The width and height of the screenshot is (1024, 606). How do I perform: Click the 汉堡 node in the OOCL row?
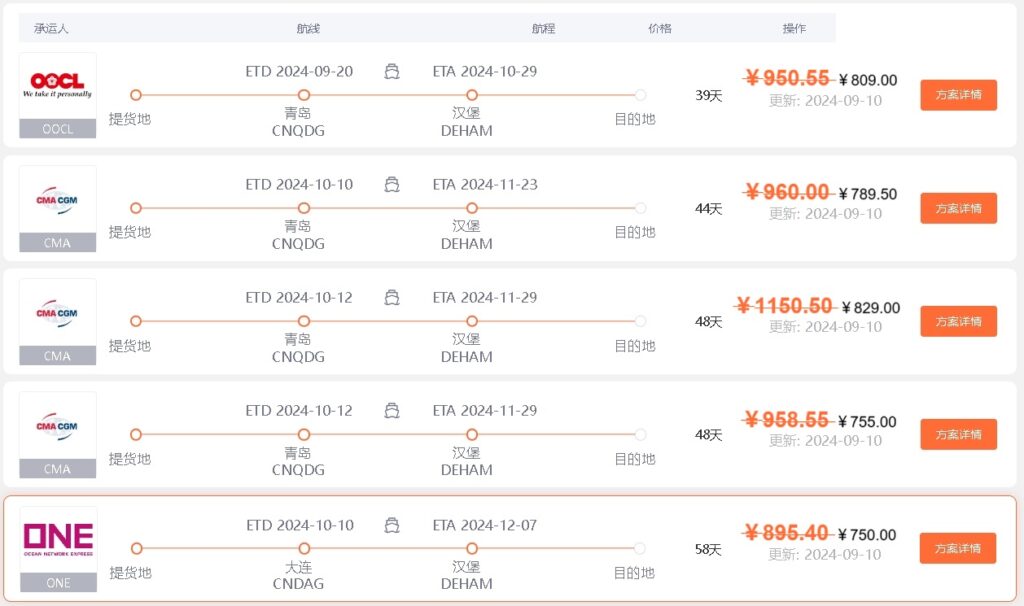(472, 95)
